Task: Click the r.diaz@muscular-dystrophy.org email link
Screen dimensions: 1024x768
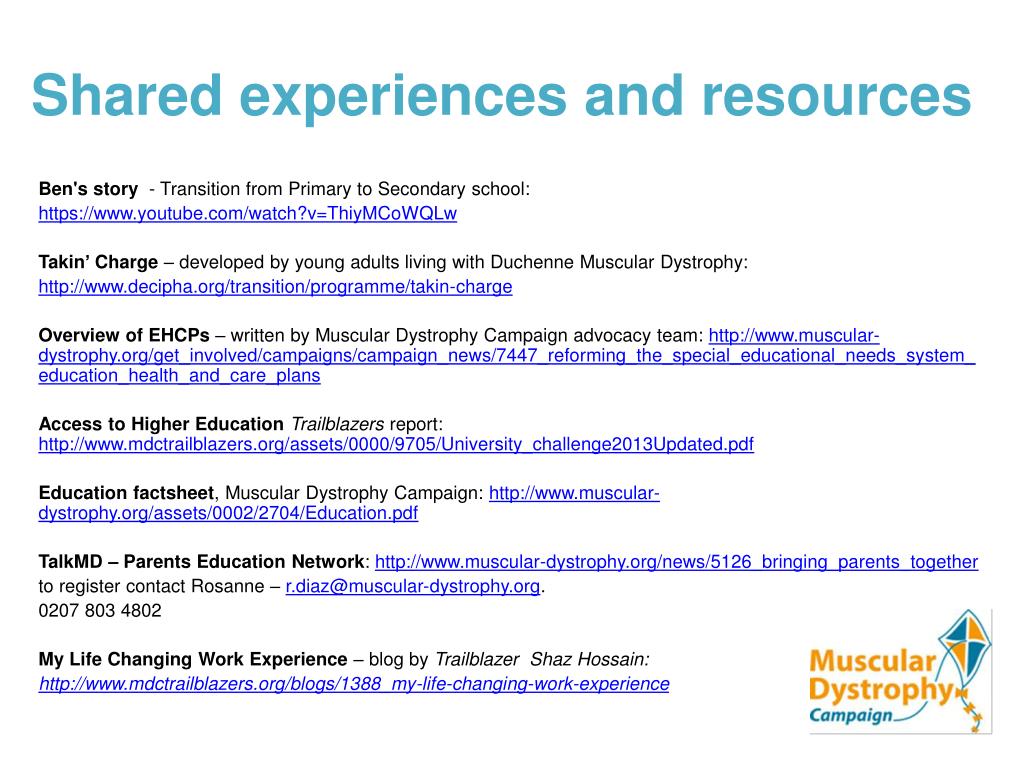Action: [413, 586]
